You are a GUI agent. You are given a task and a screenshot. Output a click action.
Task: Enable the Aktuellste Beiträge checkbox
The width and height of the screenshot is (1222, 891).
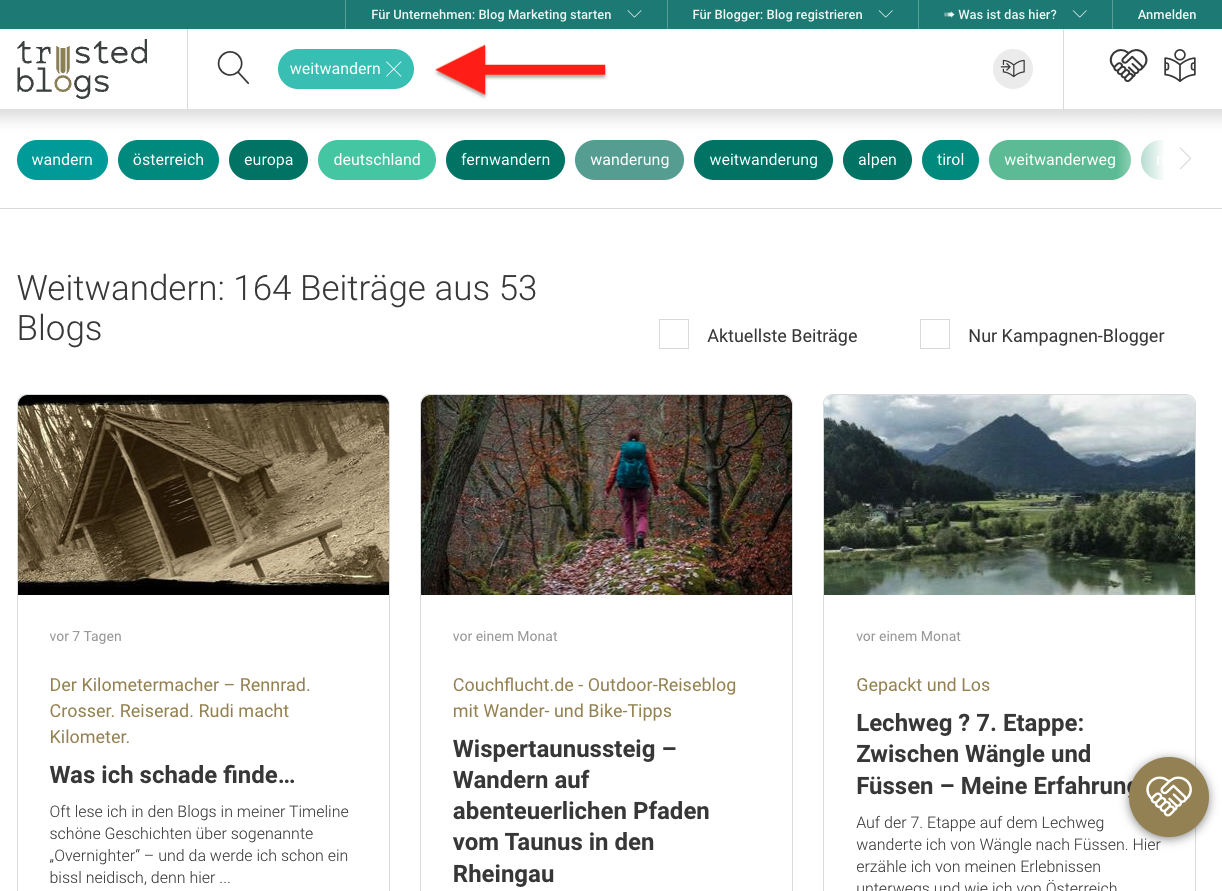(x=674, y=335)
